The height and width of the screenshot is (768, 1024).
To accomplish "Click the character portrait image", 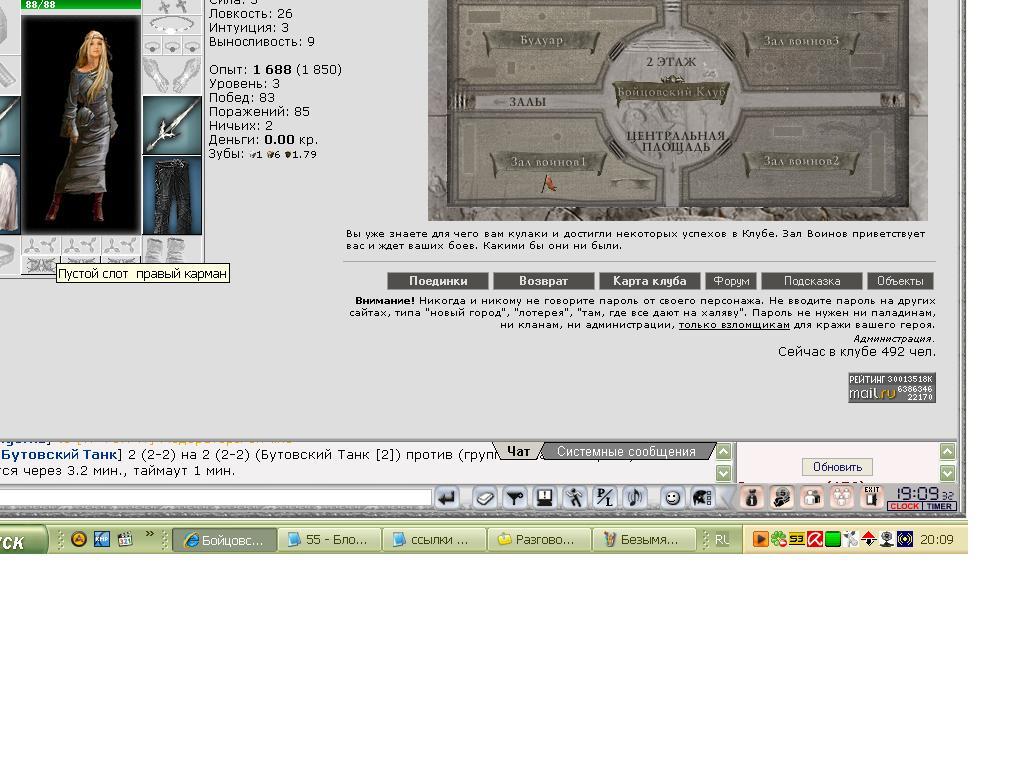I will pos(81,125).
